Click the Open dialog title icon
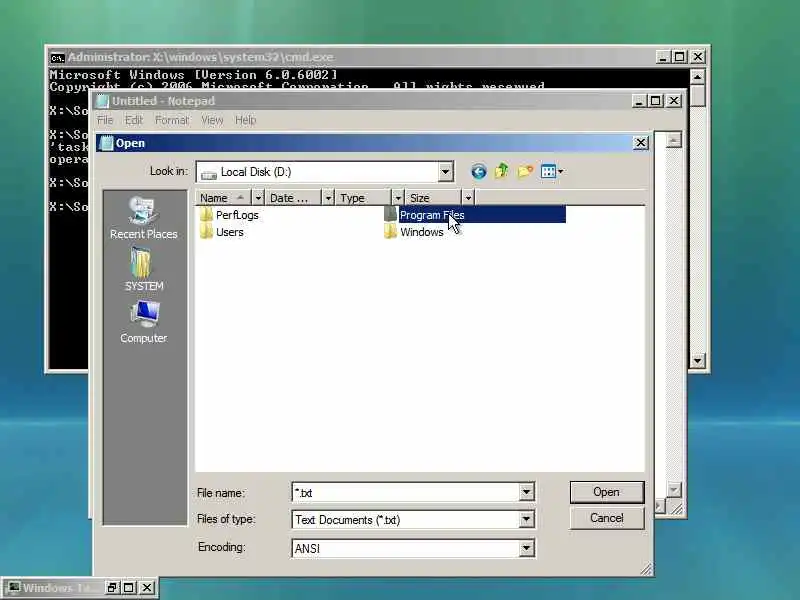The height and width of the screenshot is (600, 800). point(106,143)
